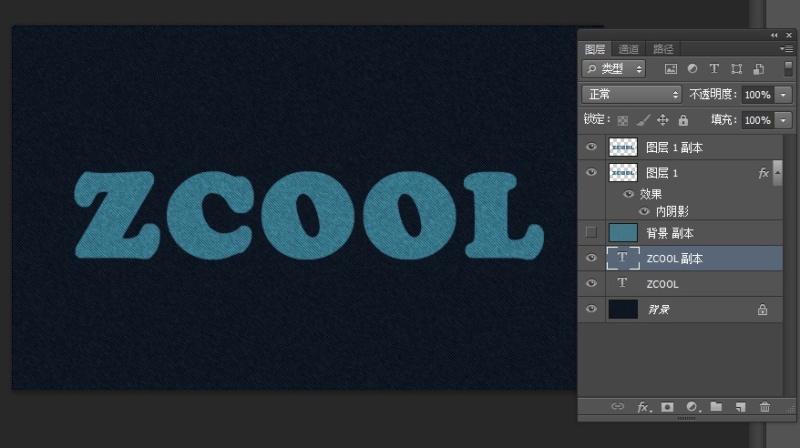Screen dimensions: 800x448
Task: Click the 填充 label
Action: [724, 120]
